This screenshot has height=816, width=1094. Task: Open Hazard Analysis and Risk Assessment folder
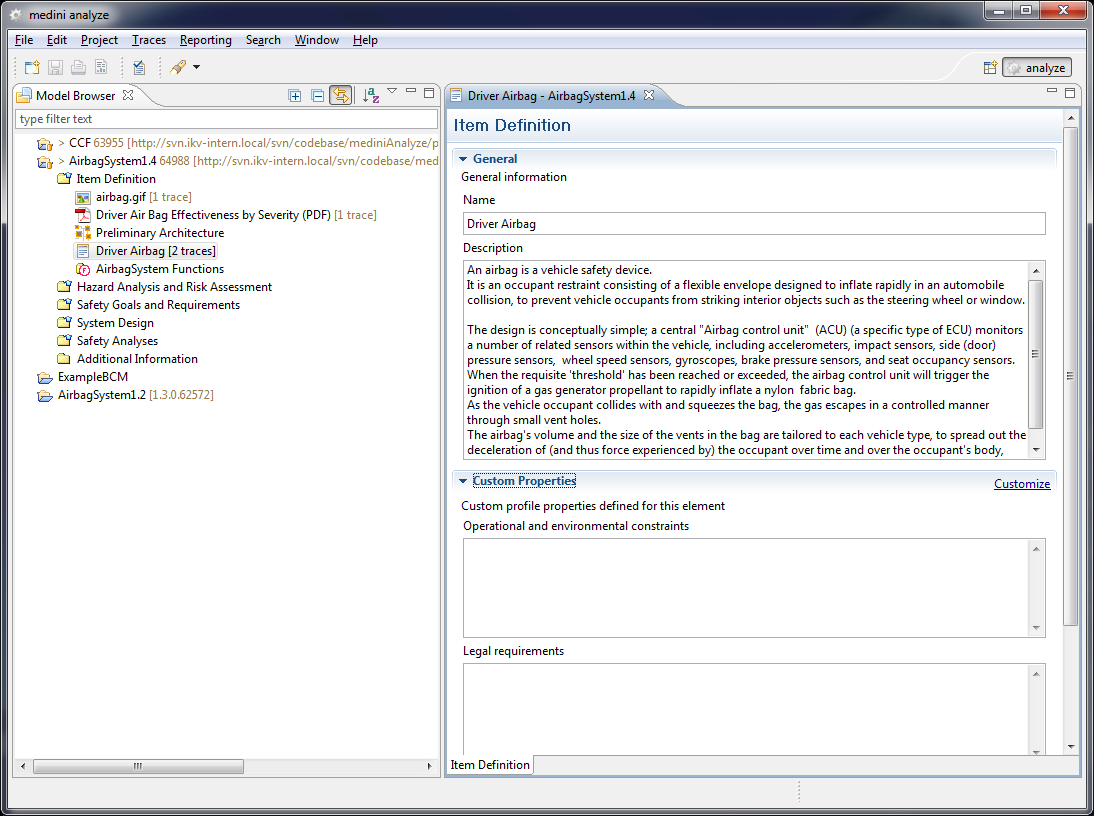pos(165,287)
